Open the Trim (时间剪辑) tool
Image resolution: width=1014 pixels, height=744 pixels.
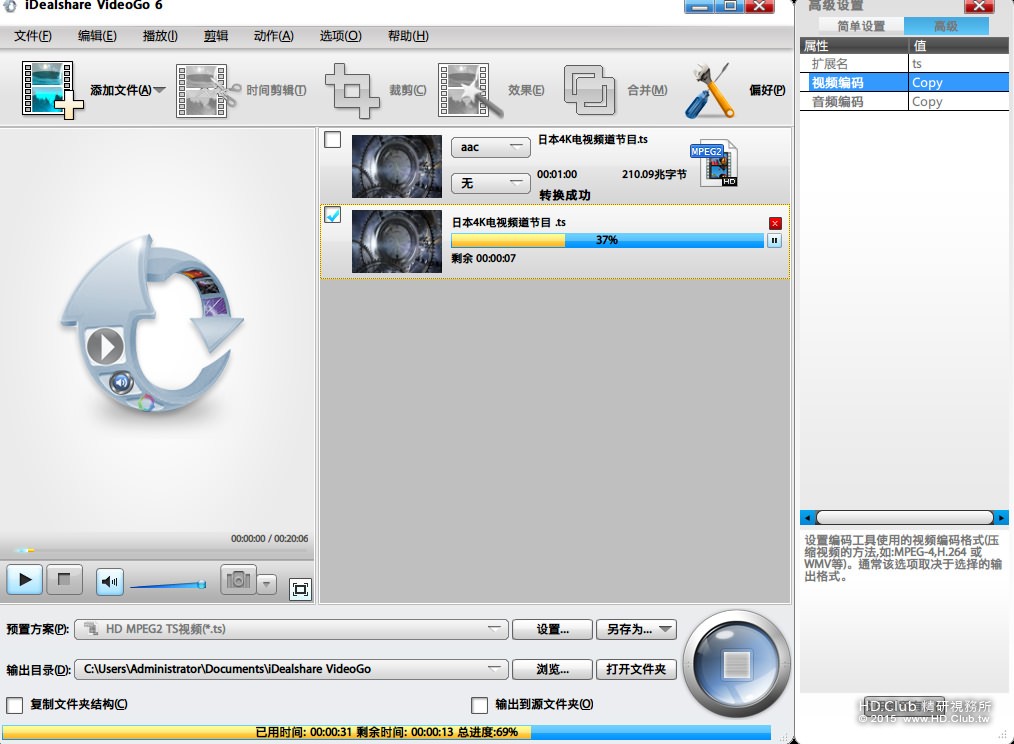pyautogui.click(x=208, y=91)
